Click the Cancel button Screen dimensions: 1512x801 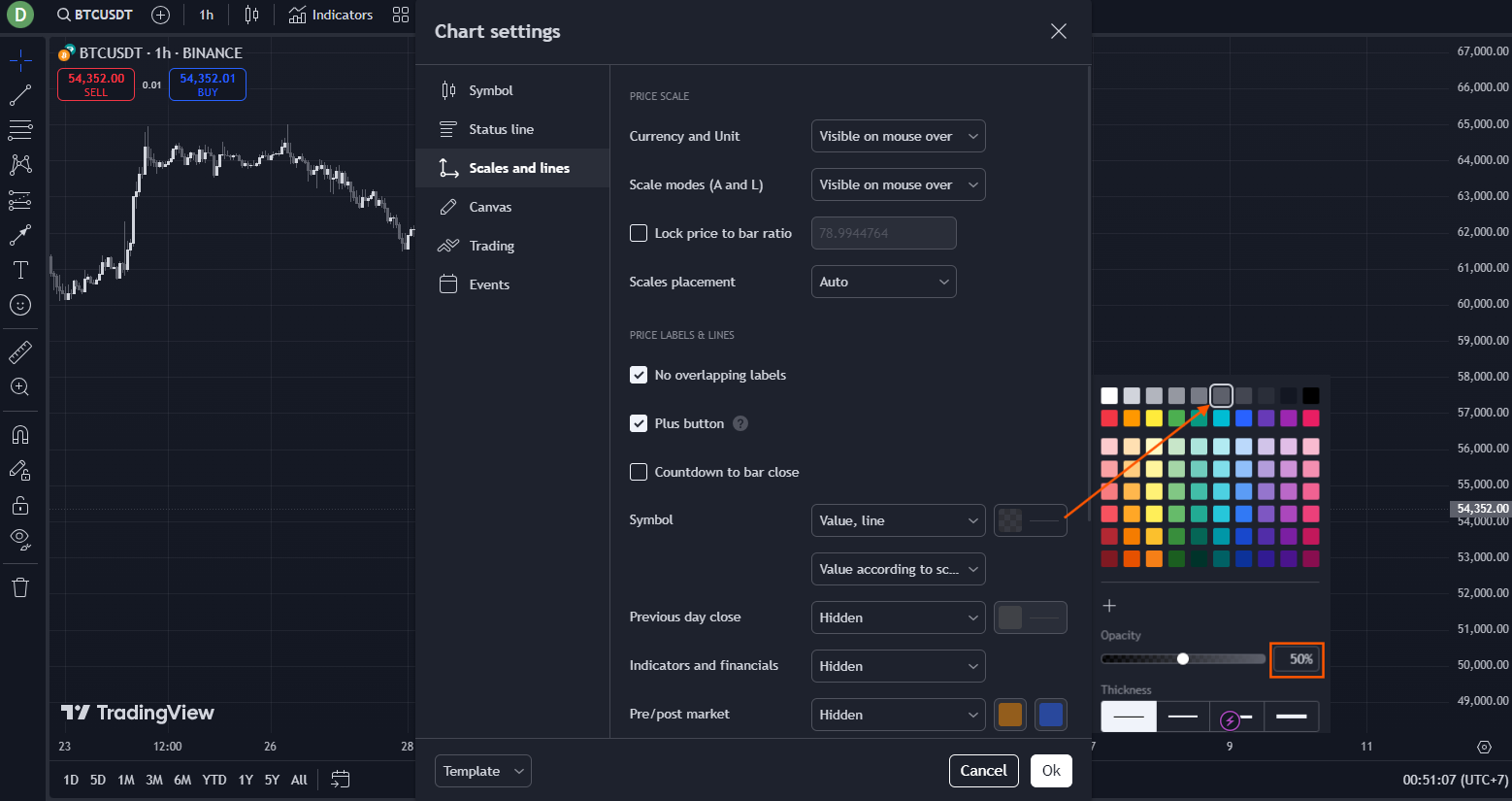coord(983,771)
